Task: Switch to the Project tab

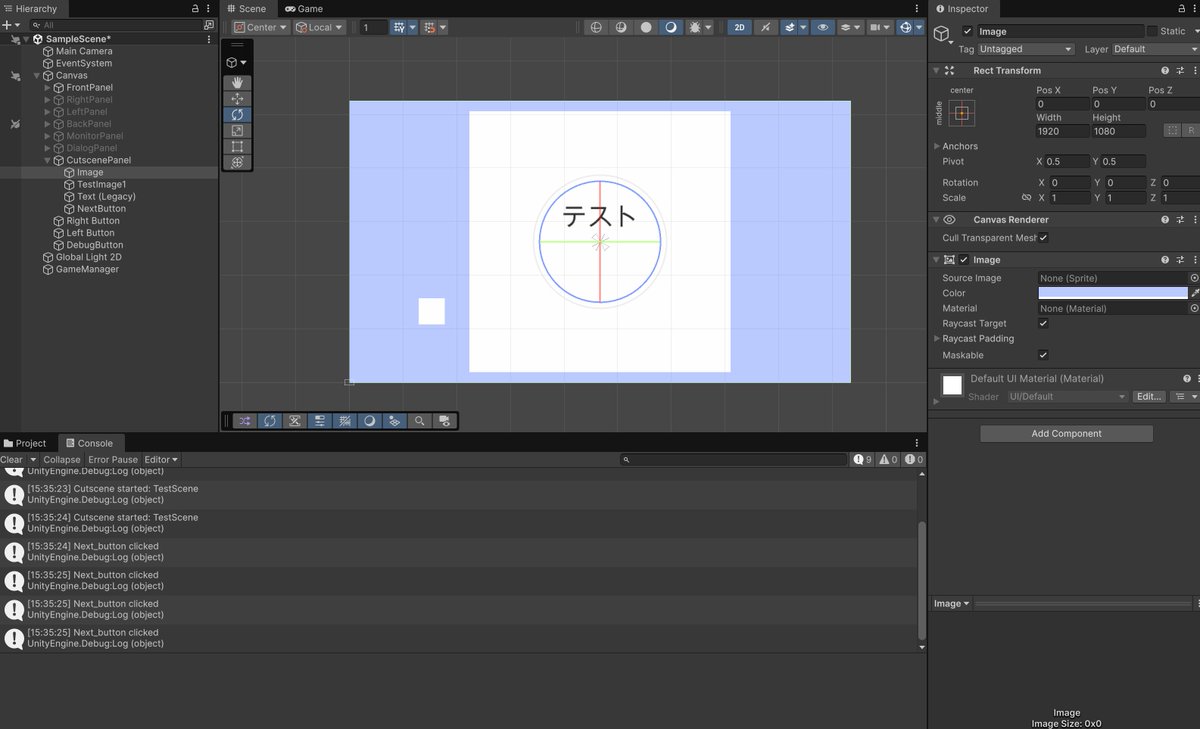Action: tap(25, 443)
